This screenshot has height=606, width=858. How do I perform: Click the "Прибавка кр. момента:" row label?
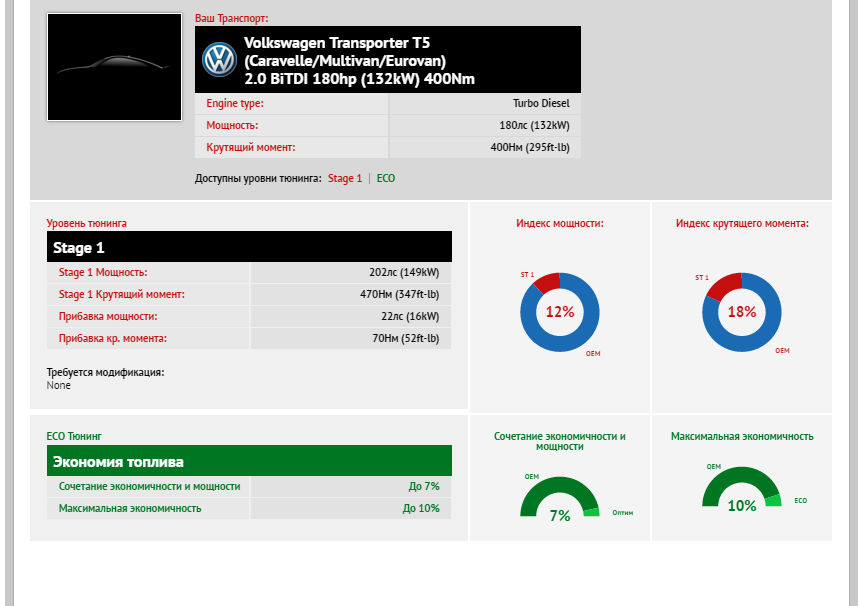[113, 338]
